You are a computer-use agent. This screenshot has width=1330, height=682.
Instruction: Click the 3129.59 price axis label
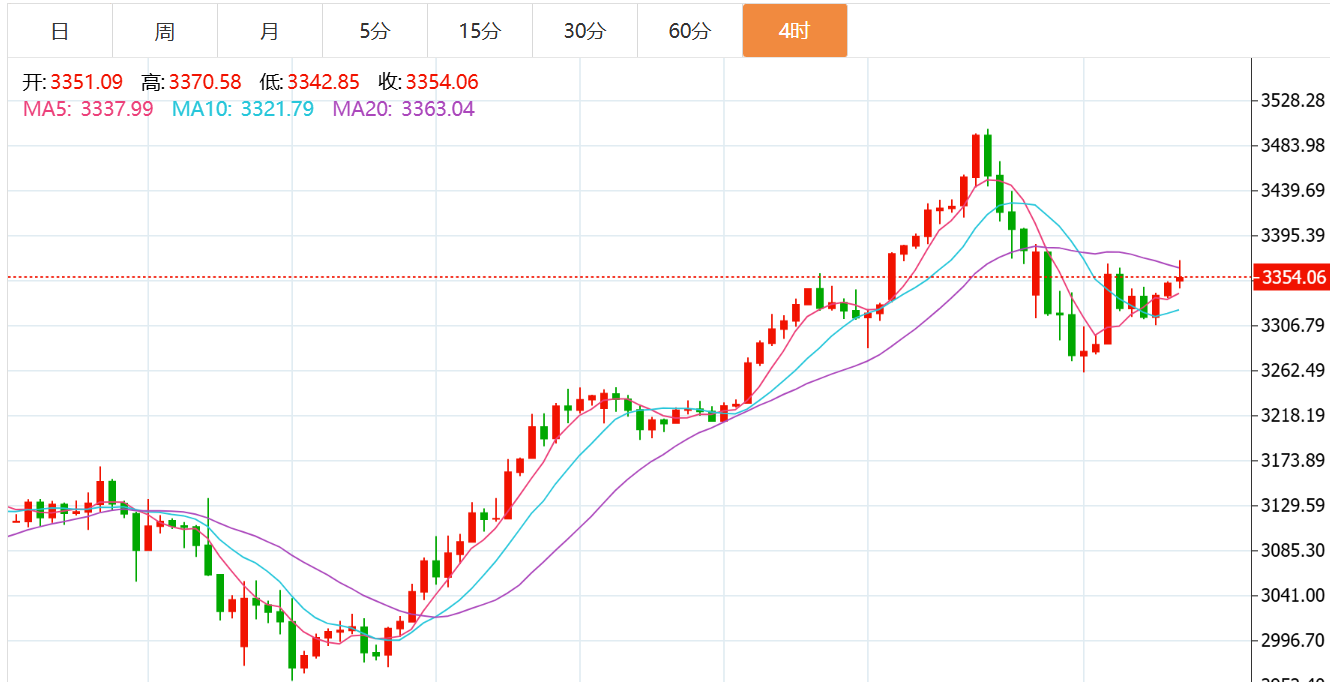tap(1293, 505)
